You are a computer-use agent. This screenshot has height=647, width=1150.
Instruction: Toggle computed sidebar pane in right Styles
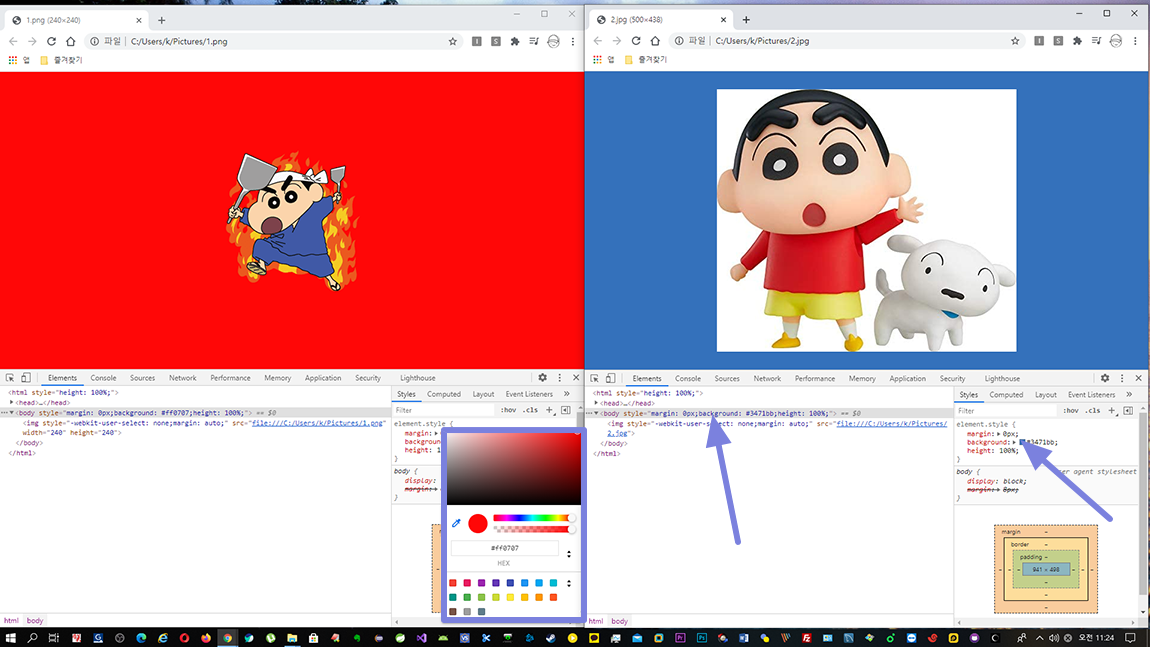tap(1128, 411)
